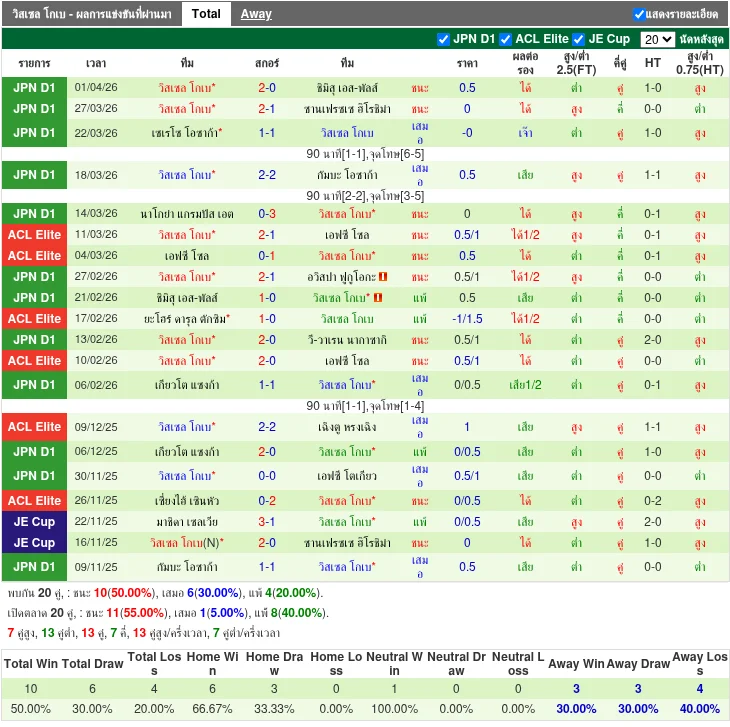Open the มาชิดา เซลเวีย team link

coord(187,522)
